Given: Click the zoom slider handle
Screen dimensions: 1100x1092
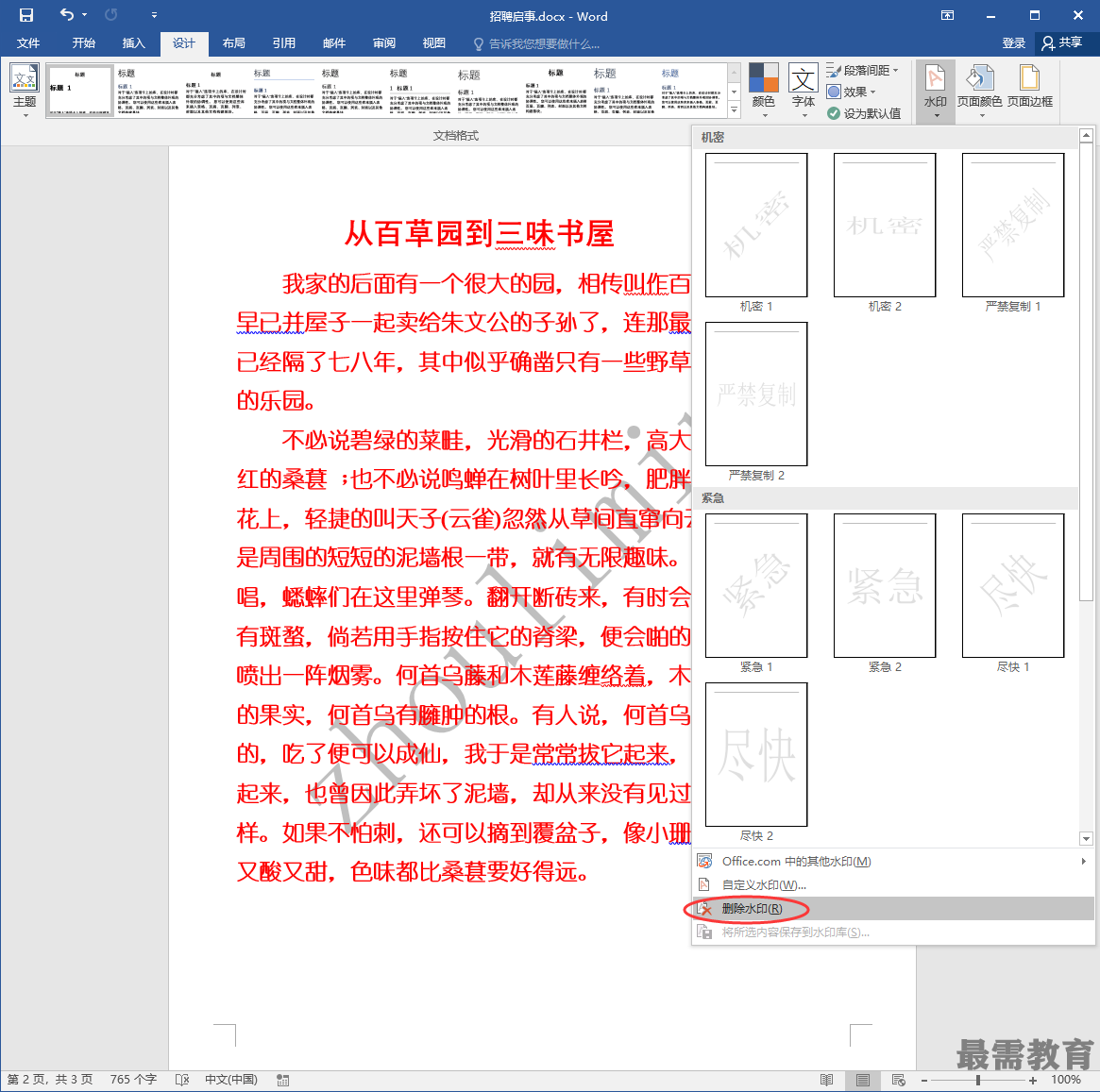Looking at the screenshot, I should click(977, 1080).
